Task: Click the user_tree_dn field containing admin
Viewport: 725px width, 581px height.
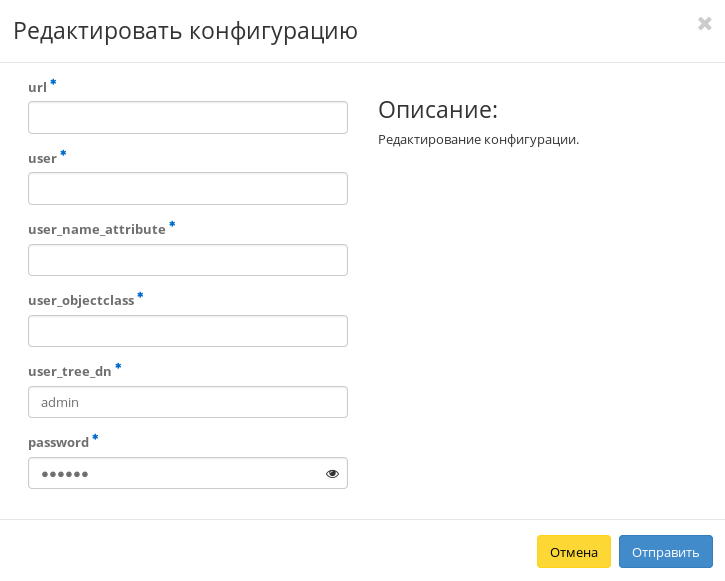Action: click(187, 402)
